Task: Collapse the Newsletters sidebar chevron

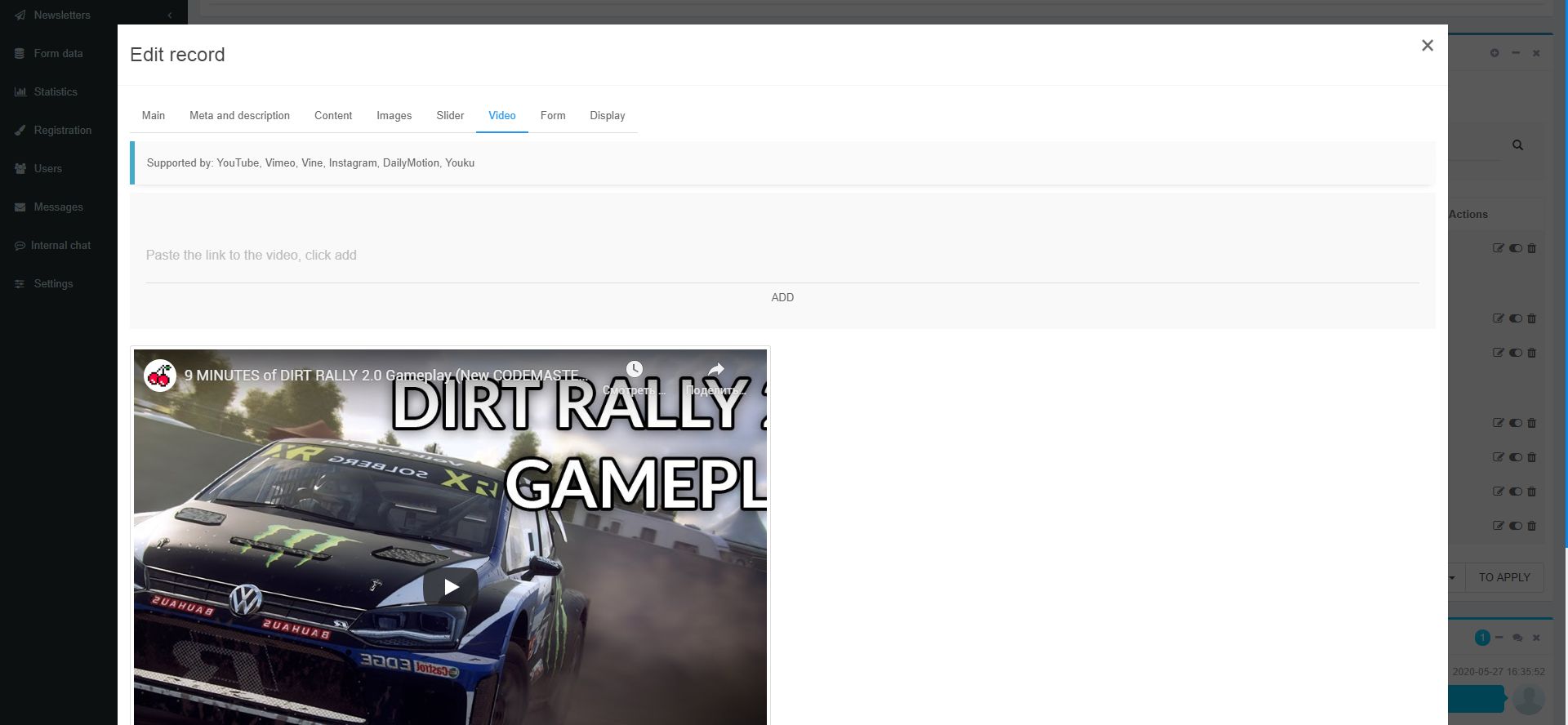Action: 169,16
